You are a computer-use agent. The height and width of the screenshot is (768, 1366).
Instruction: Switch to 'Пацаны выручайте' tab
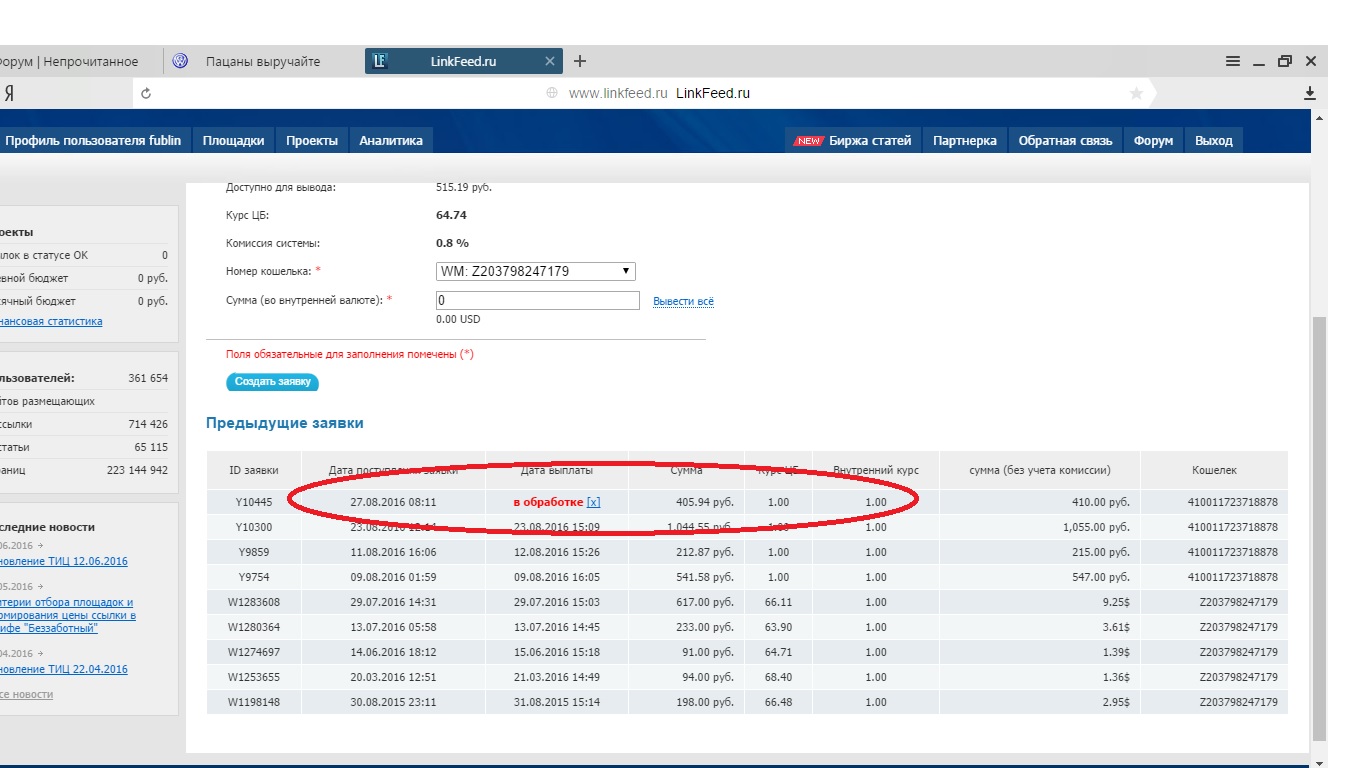pos(262,61)
